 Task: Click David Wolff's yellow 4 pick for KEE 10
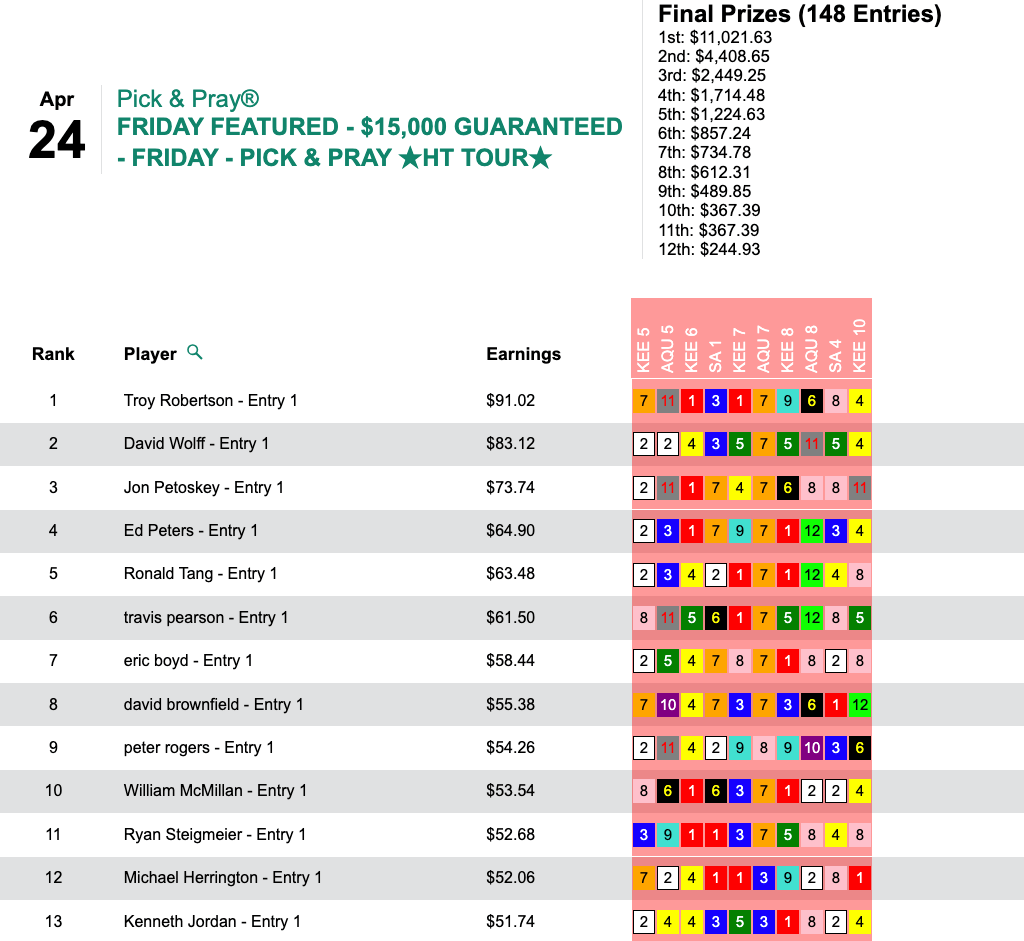(x=859, y=444)
